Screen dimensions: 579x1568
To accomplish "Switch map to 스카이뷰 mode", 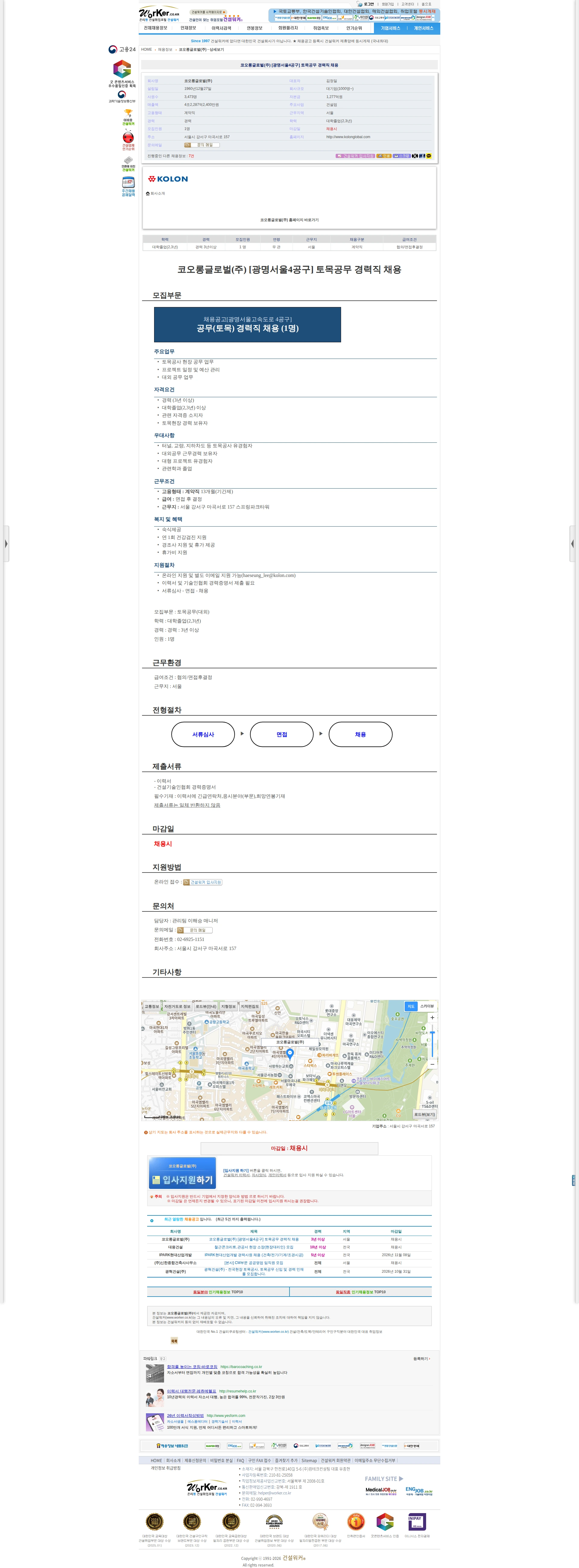I will 427,1006.
